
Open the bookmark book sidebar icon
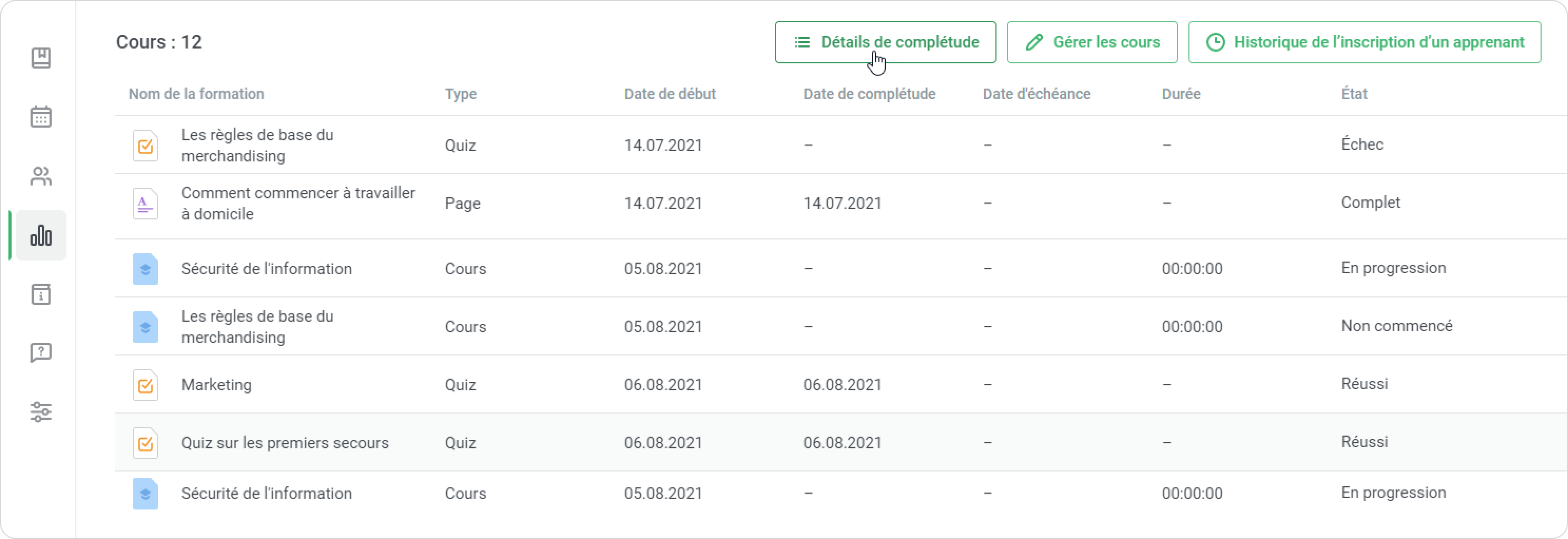(41, 58)
